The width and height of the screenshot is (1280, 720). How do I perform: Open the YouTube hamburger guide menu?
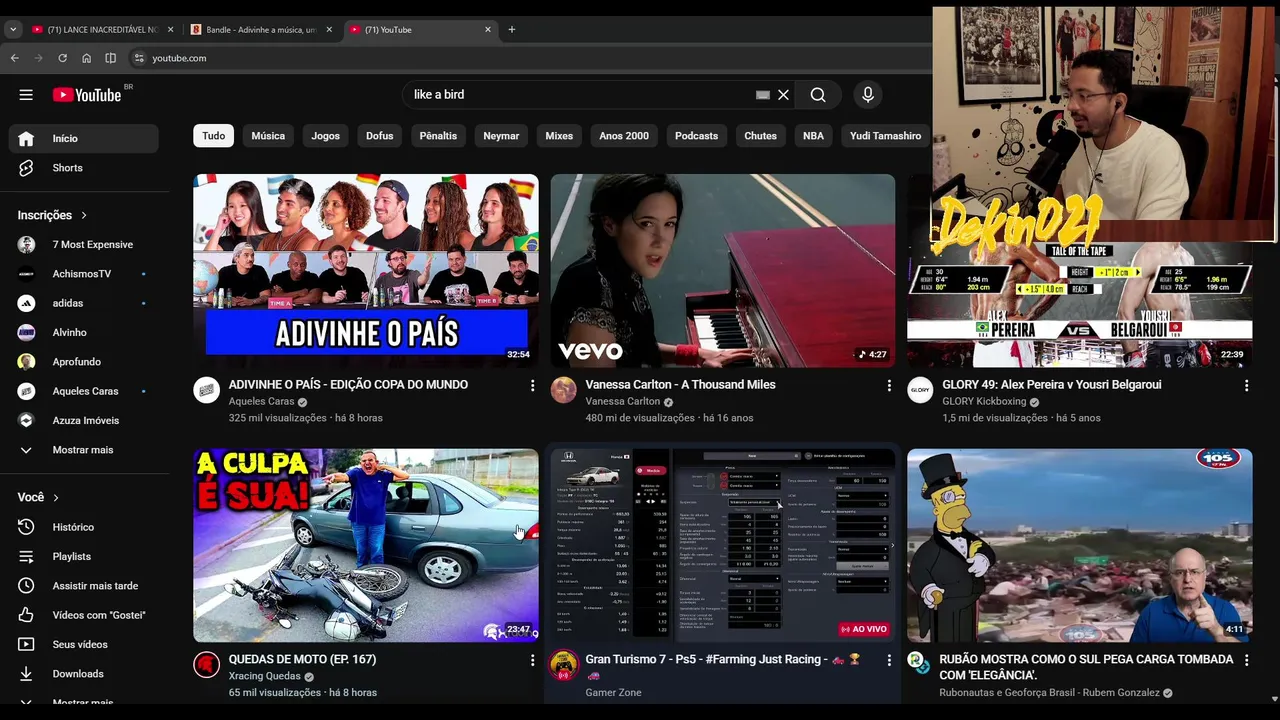tap(26, 95)
